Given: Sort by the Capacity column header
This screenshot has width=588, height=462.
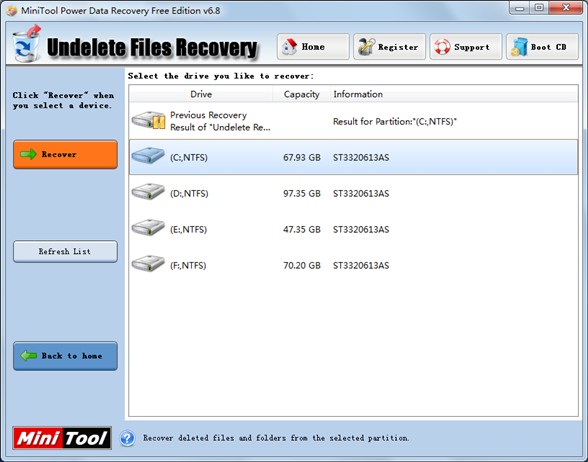Looking at the screenshot, I should tap(302, 94).
